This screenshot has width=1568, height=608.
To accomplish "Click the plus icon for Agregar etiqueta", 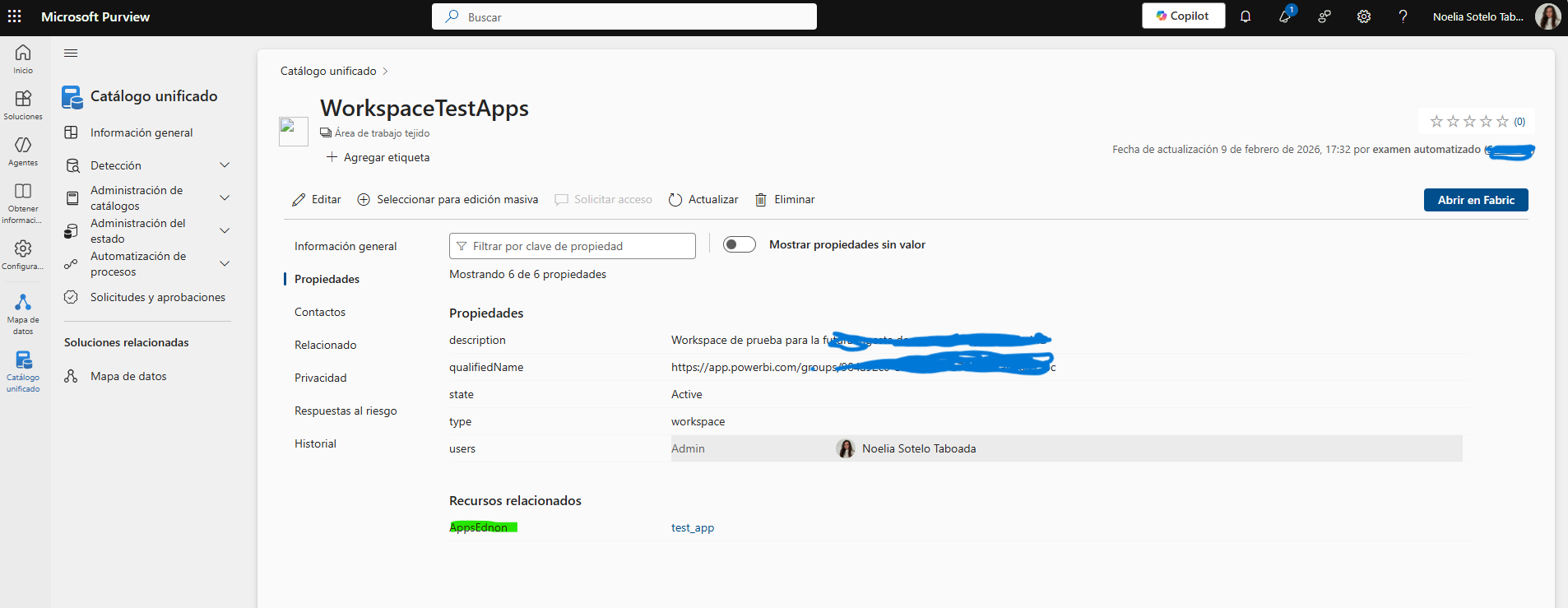I will (332, 157).
